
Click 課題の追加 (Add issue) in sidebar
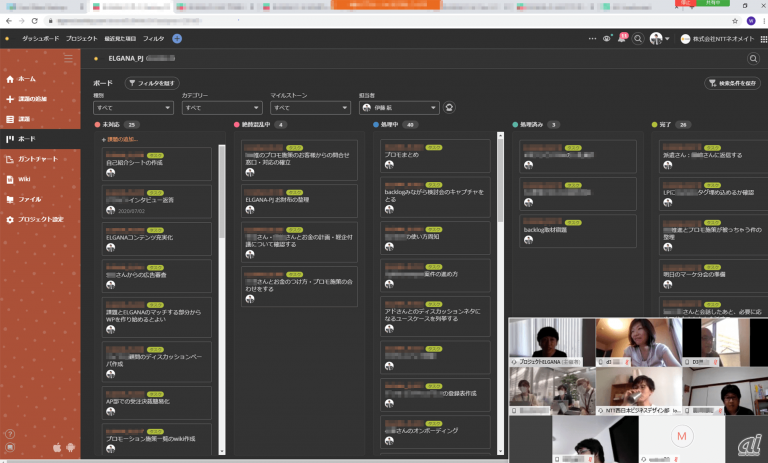point(33,98)
